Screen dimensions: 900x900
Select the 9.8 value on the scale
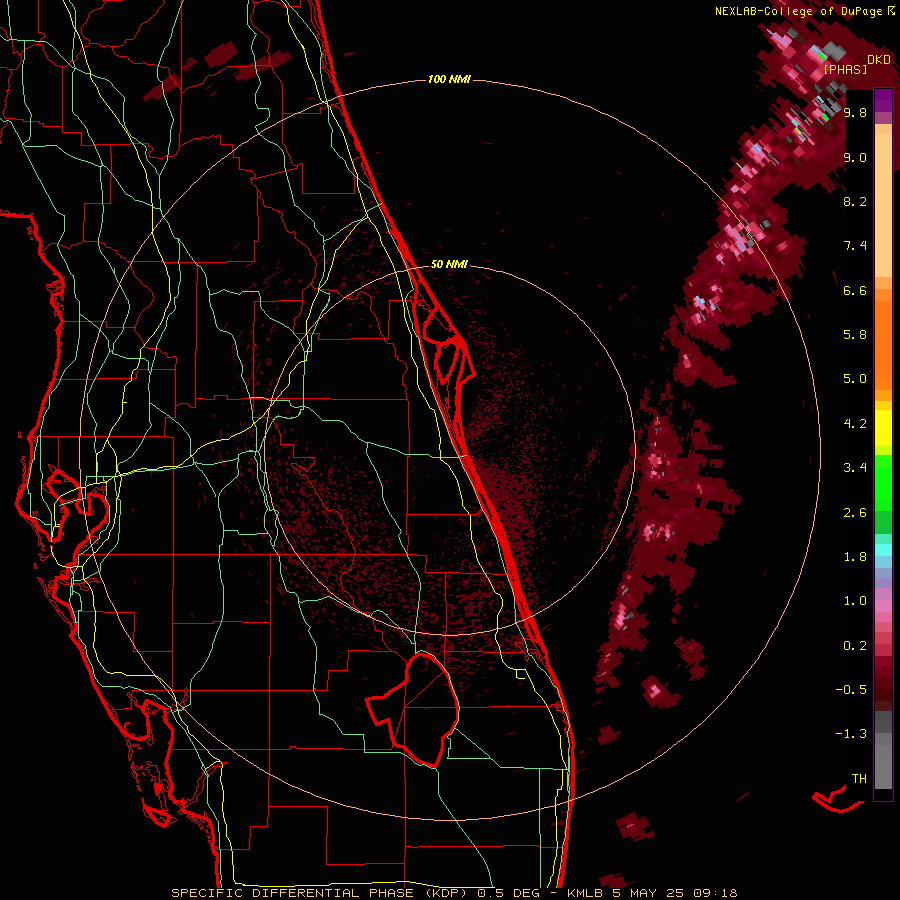tap(855, 112)
